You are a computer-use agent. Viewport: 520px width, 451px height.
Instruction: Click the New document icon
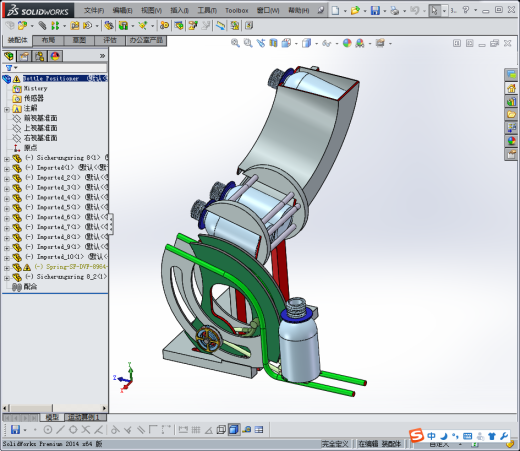click(x=335, y=10)
